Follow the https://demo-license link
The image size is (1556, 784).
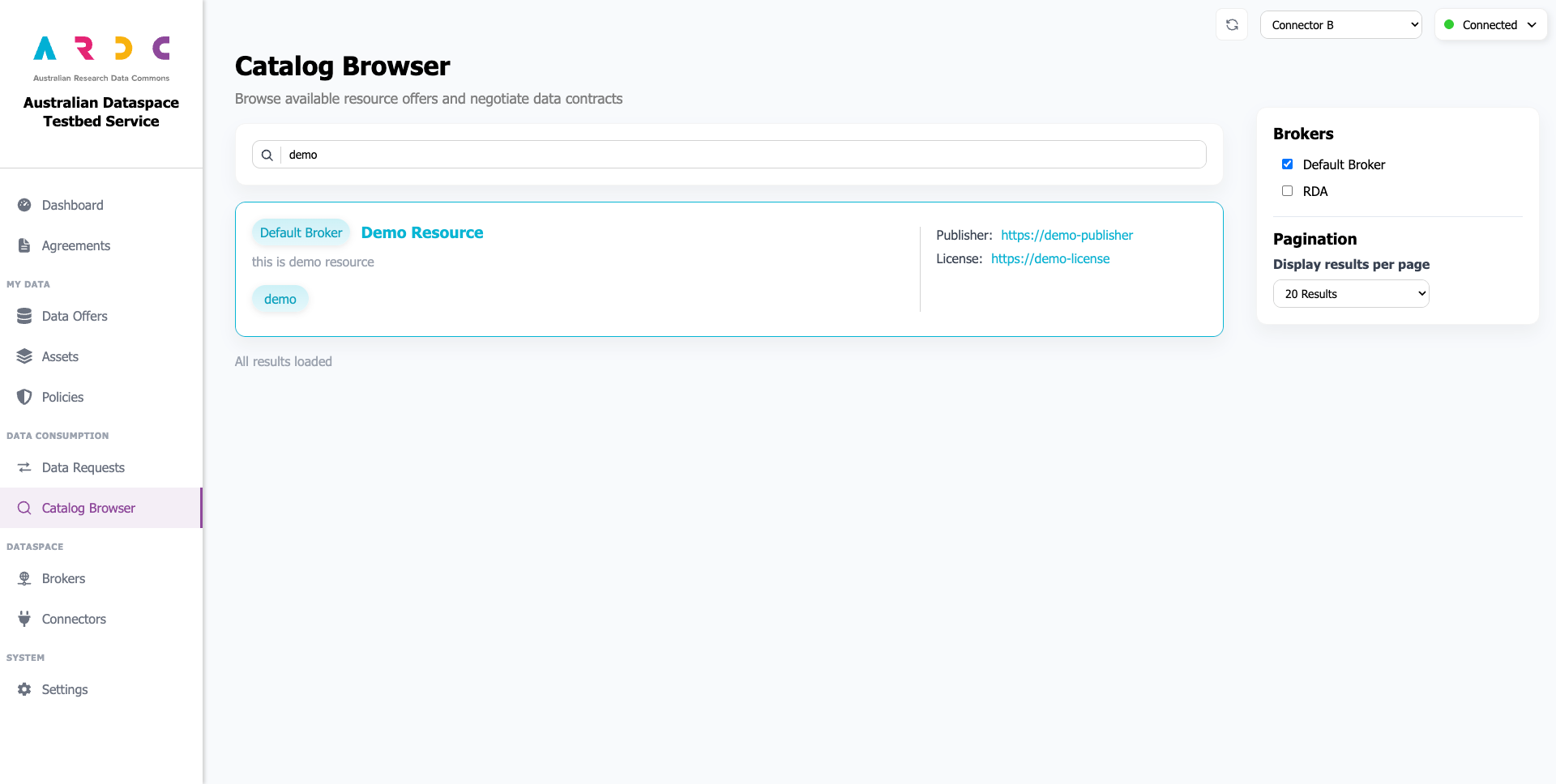1050,258
